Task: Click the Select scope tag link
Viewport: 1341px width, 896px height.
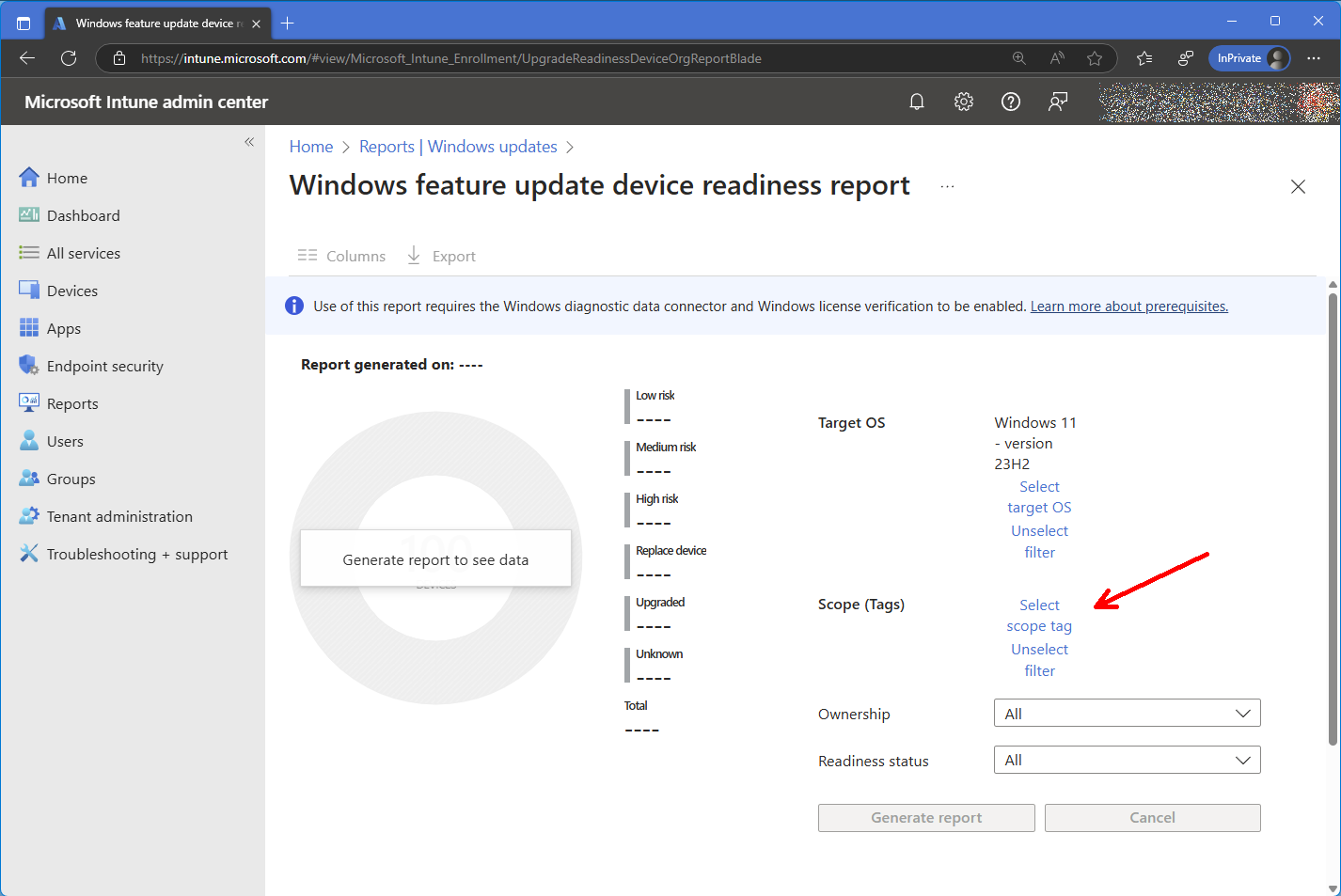Action: [1039, 615]
